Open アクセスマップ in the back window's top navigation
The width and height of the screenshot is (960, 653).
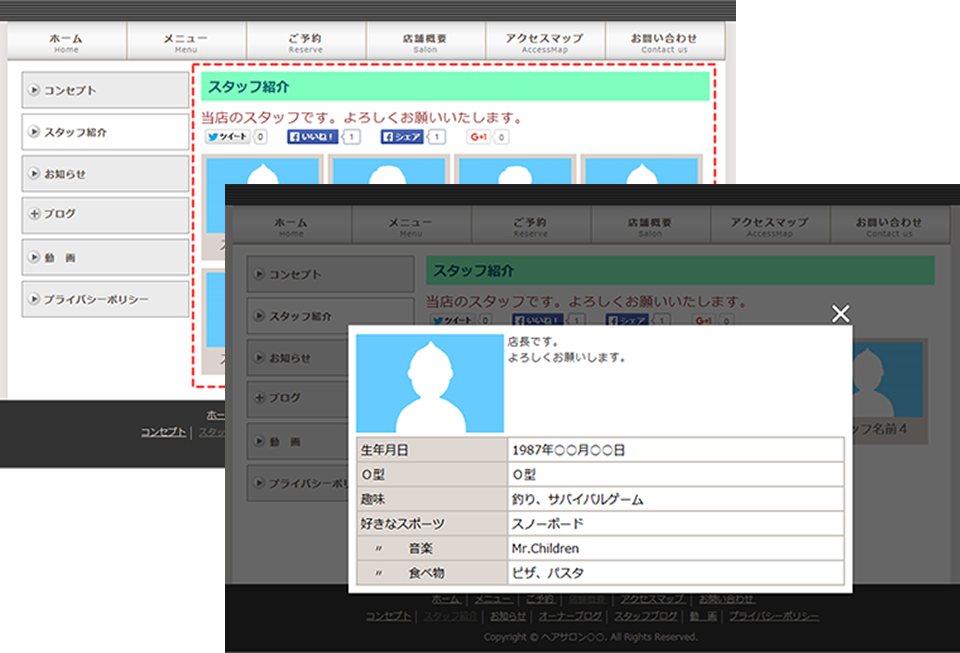coord(545,42)
